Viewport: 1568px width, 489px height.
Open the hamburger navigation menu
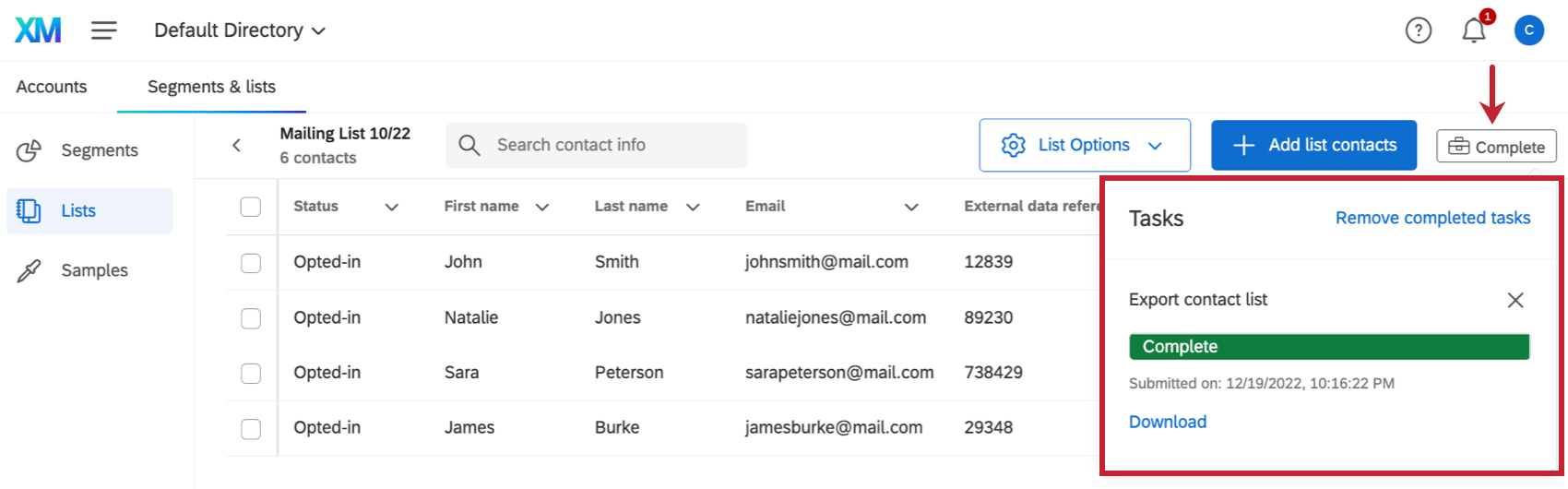[x=103, y=30]
